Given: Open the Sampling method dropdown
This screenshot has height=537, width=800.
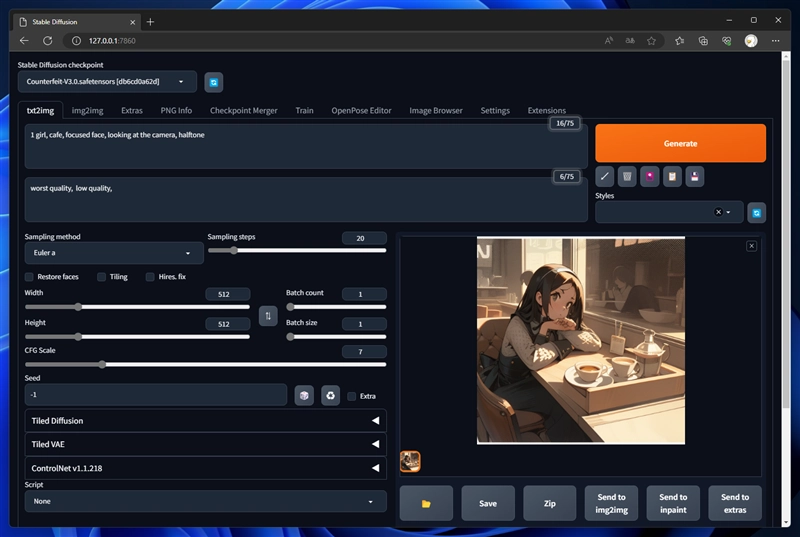Looking at the screenshot, I should (x=114, y=253).
